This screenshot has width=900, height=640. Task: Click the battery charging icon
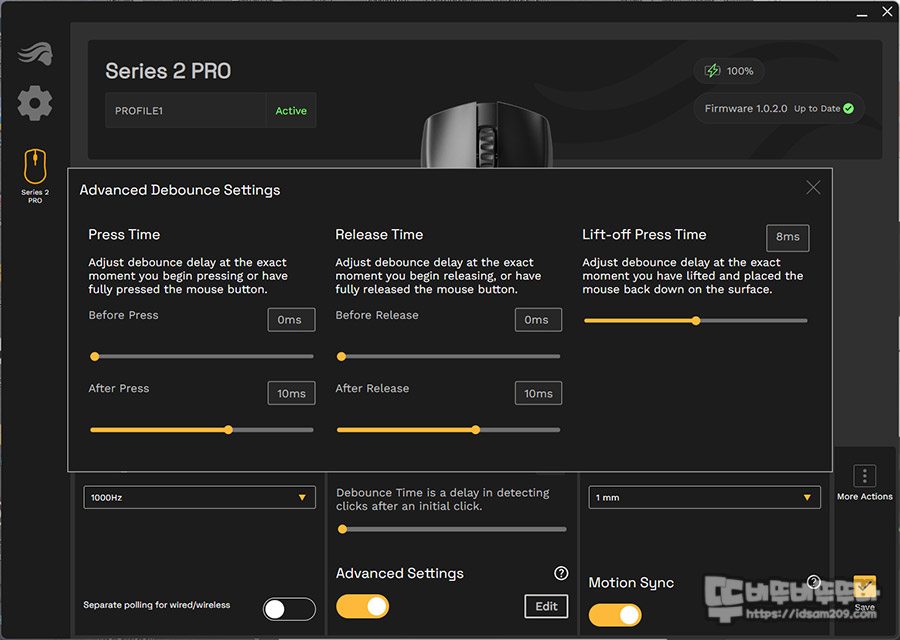(712, 71)
